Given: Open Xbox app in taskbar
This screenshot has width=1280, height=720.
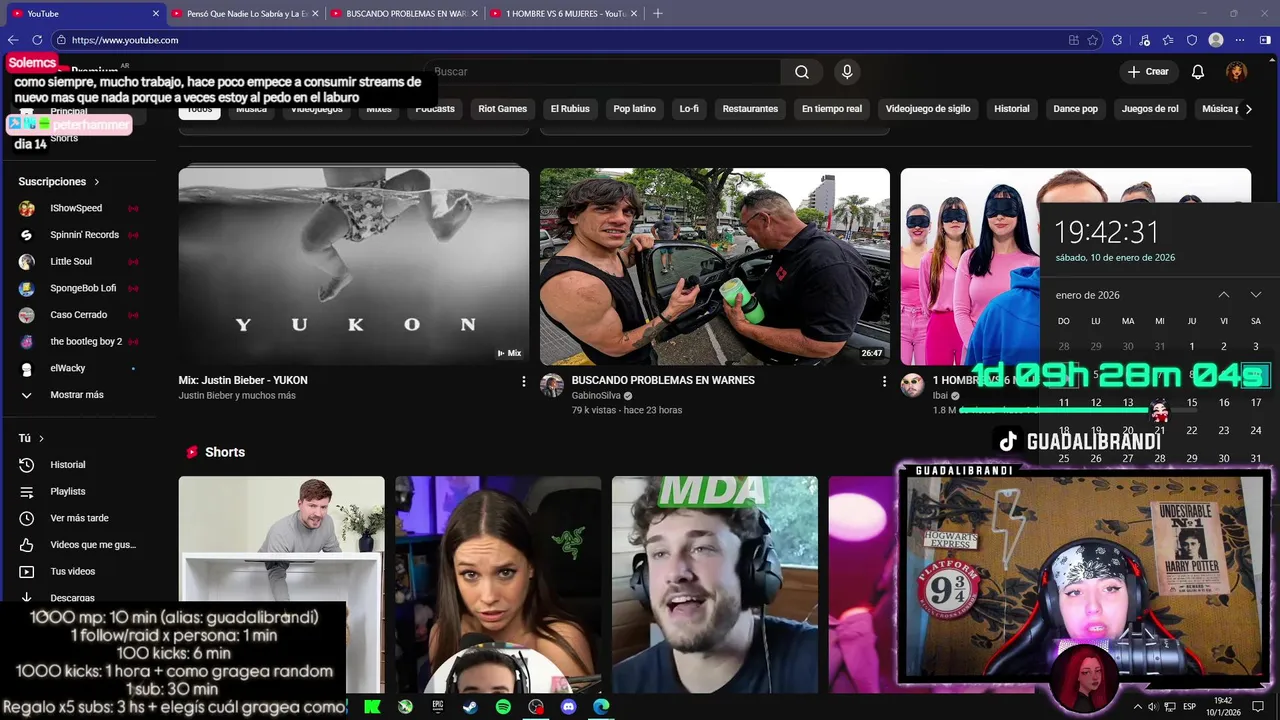Looking at the screenshot, I should tap(405, 706).
